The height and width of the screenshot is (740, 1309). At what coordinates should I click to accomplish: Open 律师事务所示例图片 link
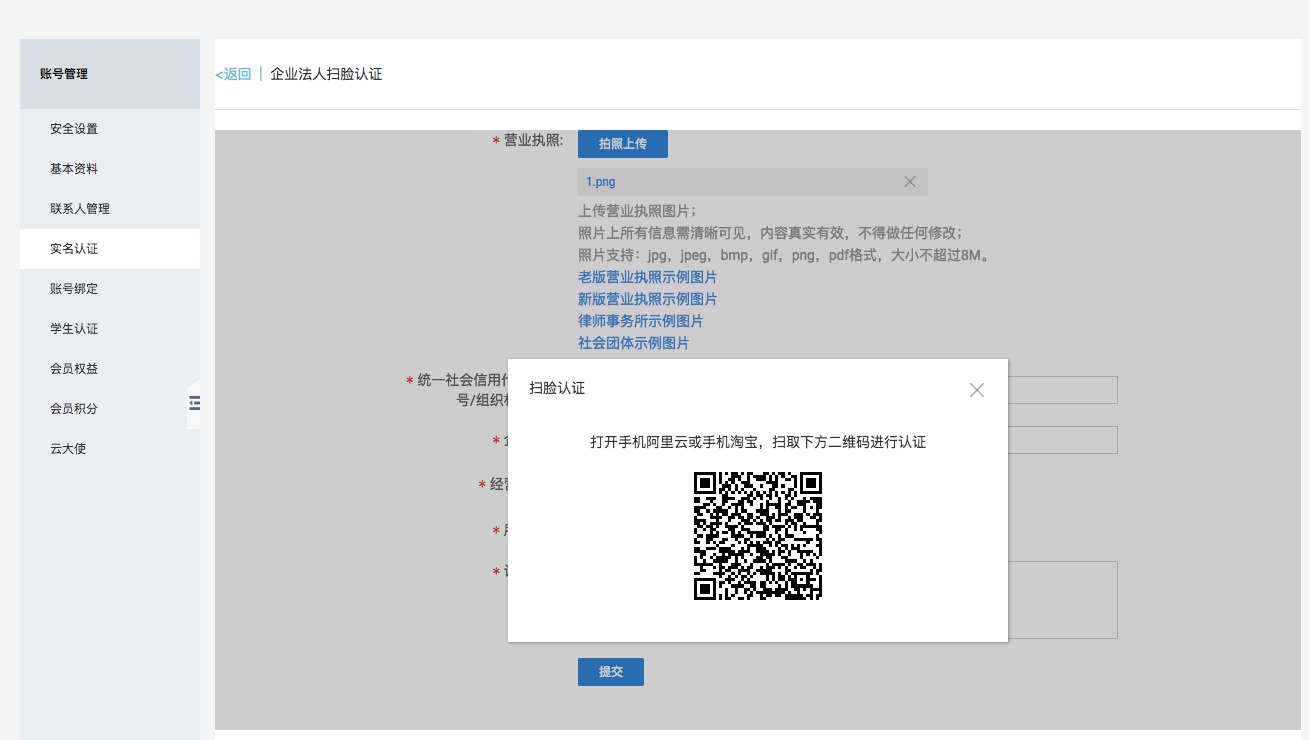click(640, 321)
